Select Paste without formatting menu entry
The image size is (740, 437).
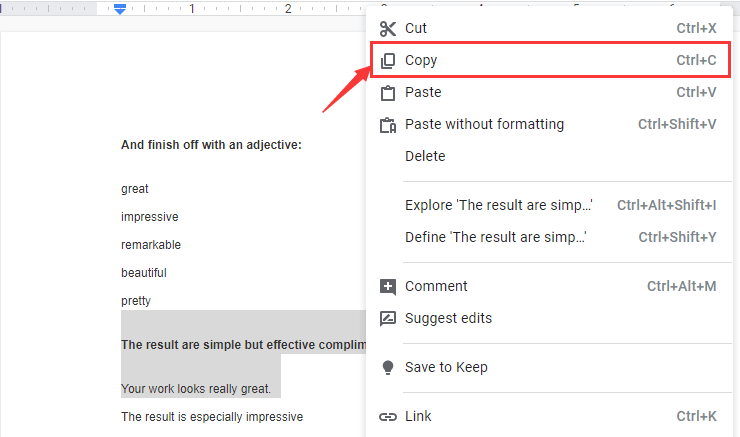click(484, 125)
